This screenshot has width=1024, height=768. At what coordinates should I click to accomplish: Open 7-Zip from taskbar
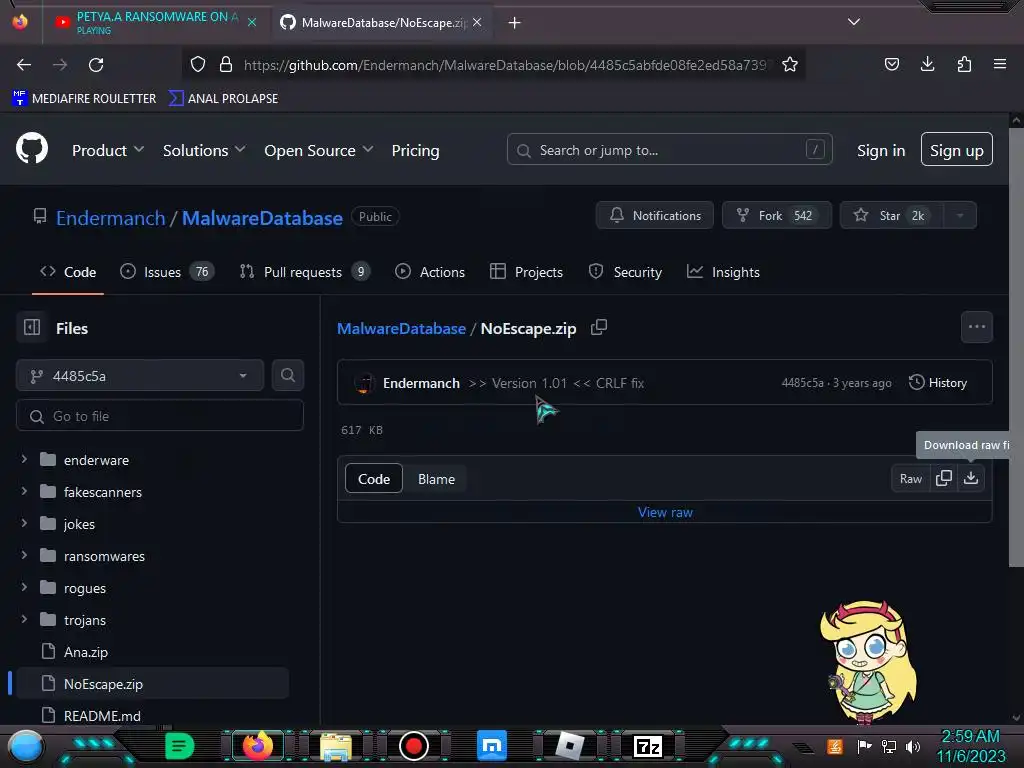click(x=648, y=746)
